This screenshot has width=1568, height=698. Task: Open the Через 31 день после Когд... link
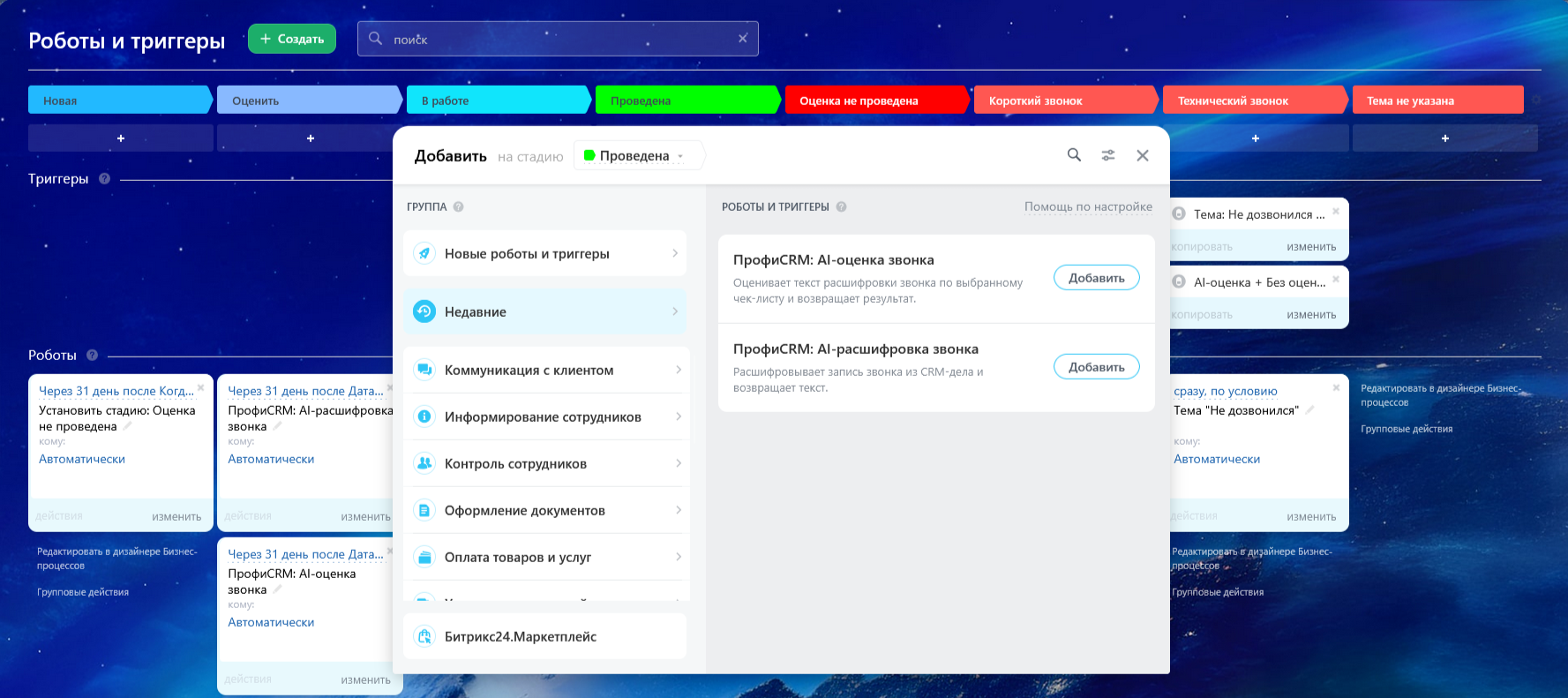(x=116, y=391)
